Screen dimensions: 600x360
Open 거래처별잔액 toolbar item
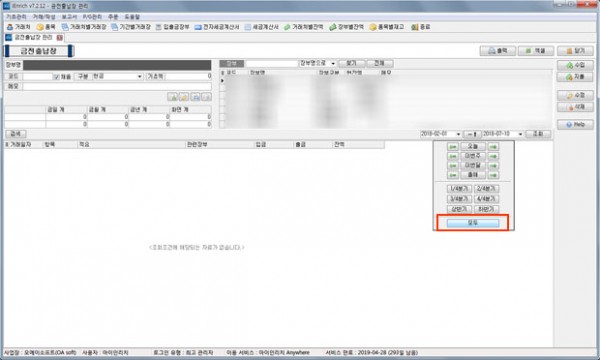click(303, 27)
